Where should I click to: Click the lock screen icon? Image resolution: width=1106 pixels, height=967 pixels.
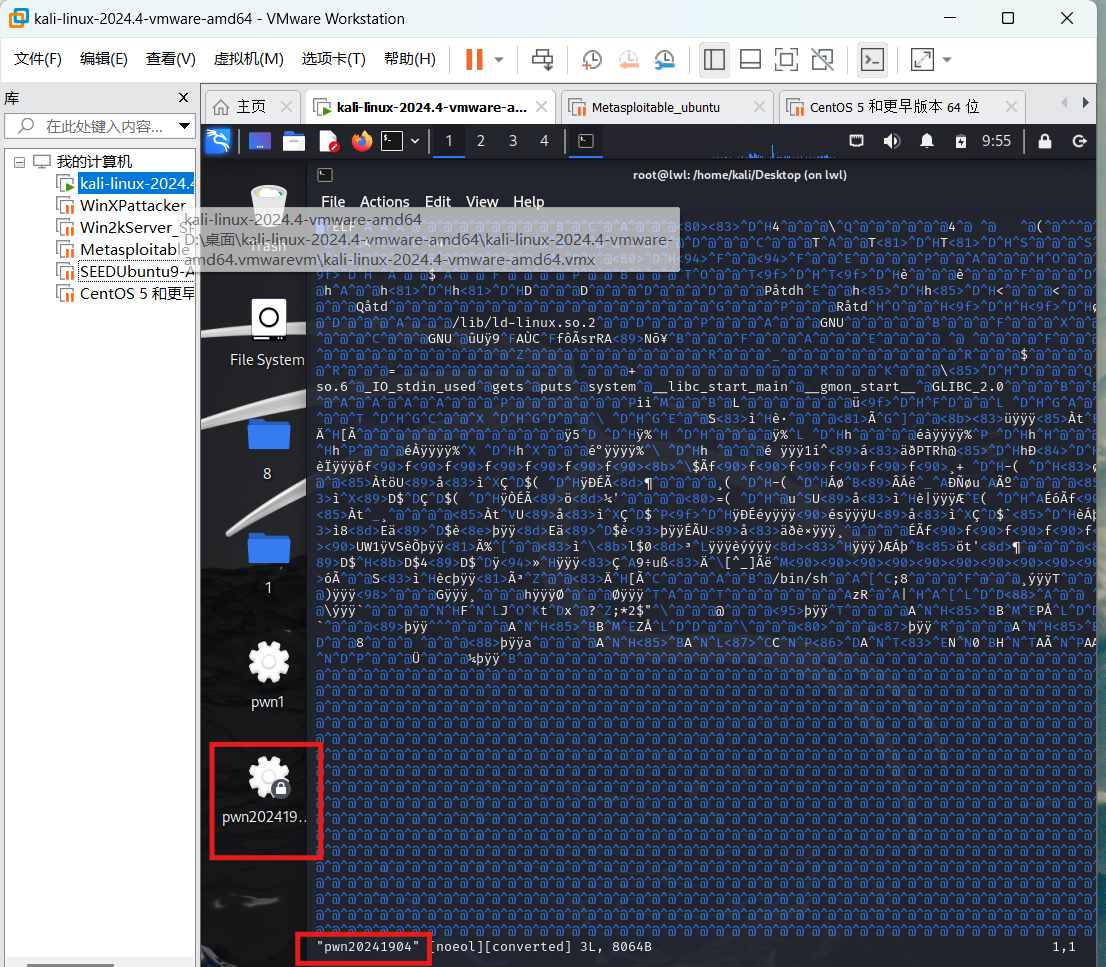point(1045,141)
